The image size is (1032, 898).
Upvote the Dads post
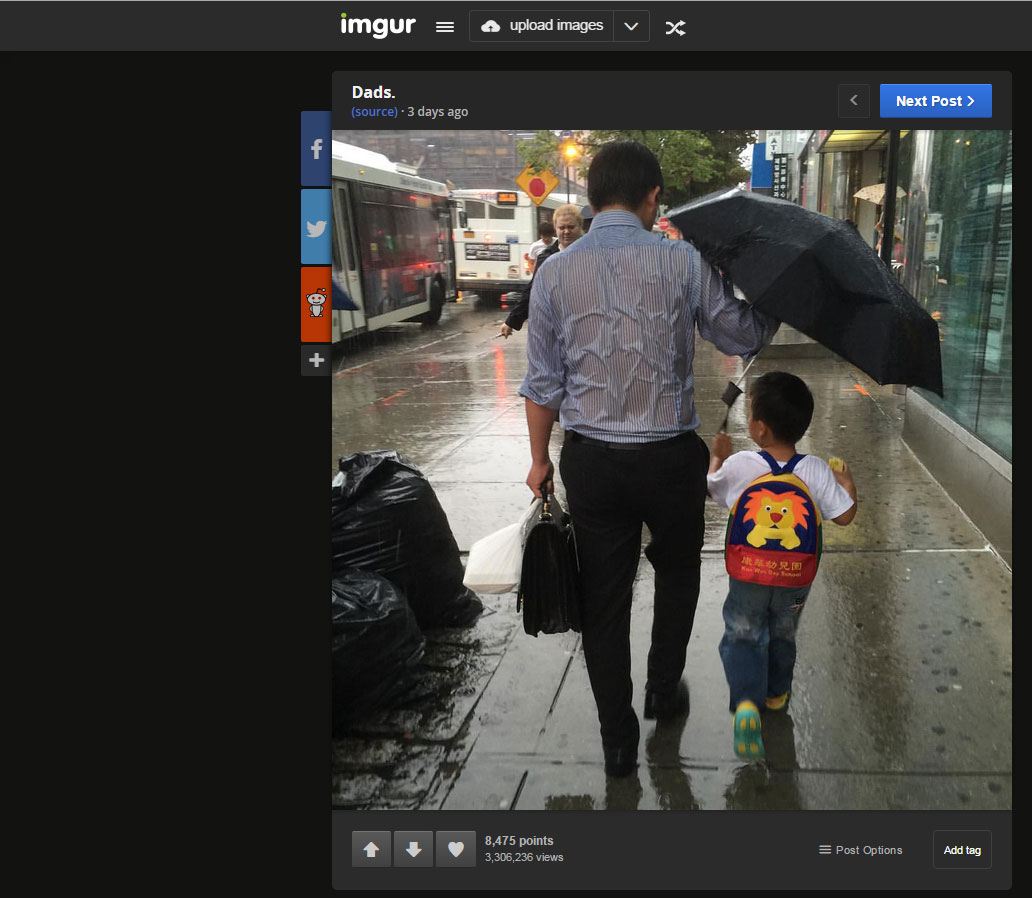pos(371,848)
